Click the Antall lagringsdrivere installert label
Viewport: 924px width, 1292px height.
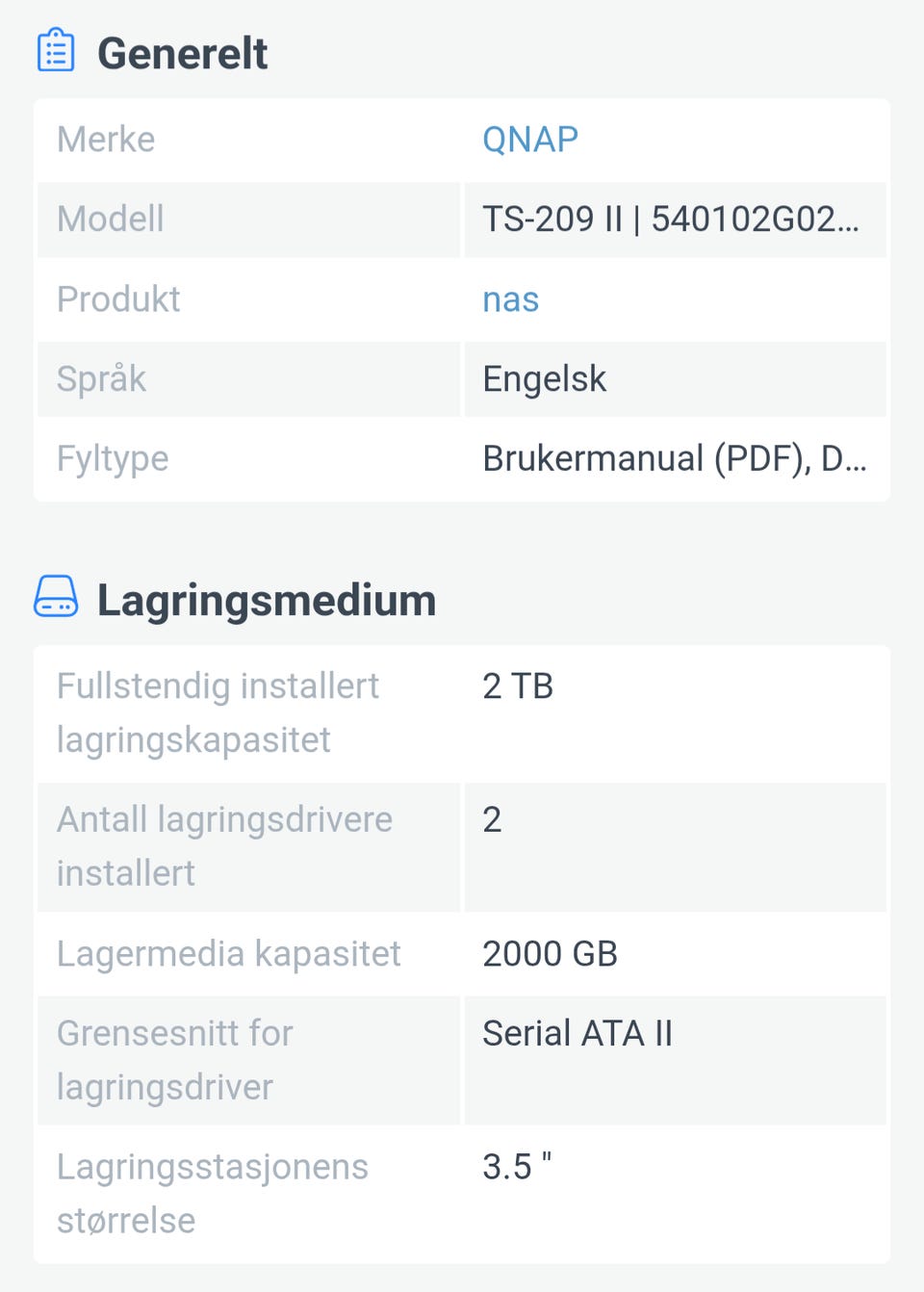(224, 846)
